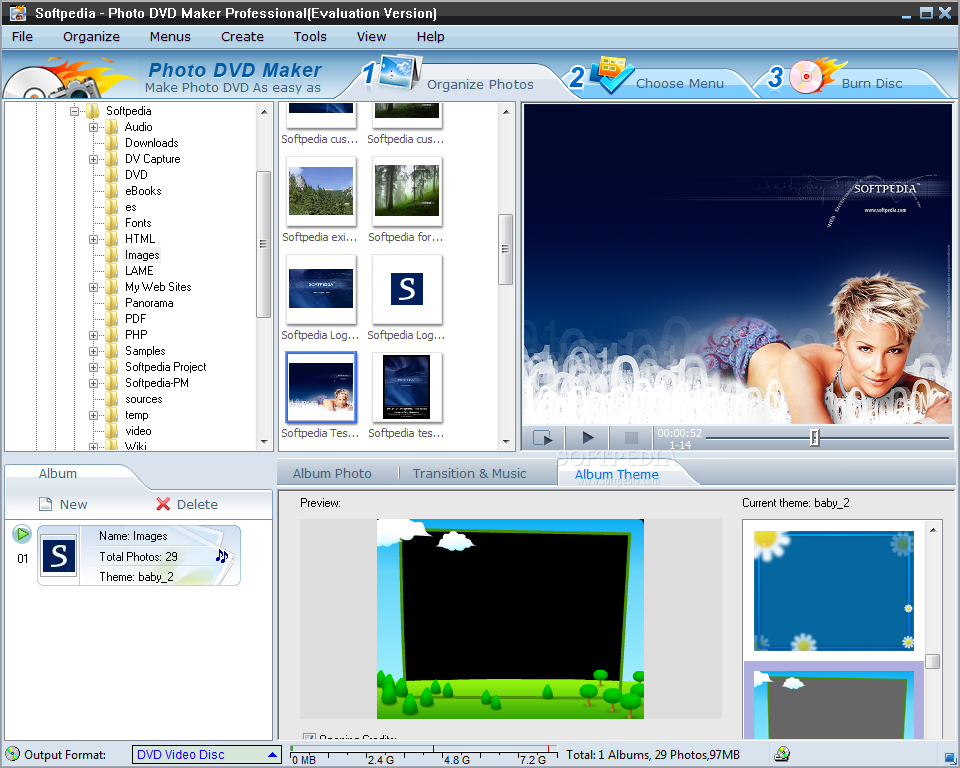The image size is (960, 768).
Task: Click the photo thumbnails scrollbar down arrow
Action: click(506, 441)
